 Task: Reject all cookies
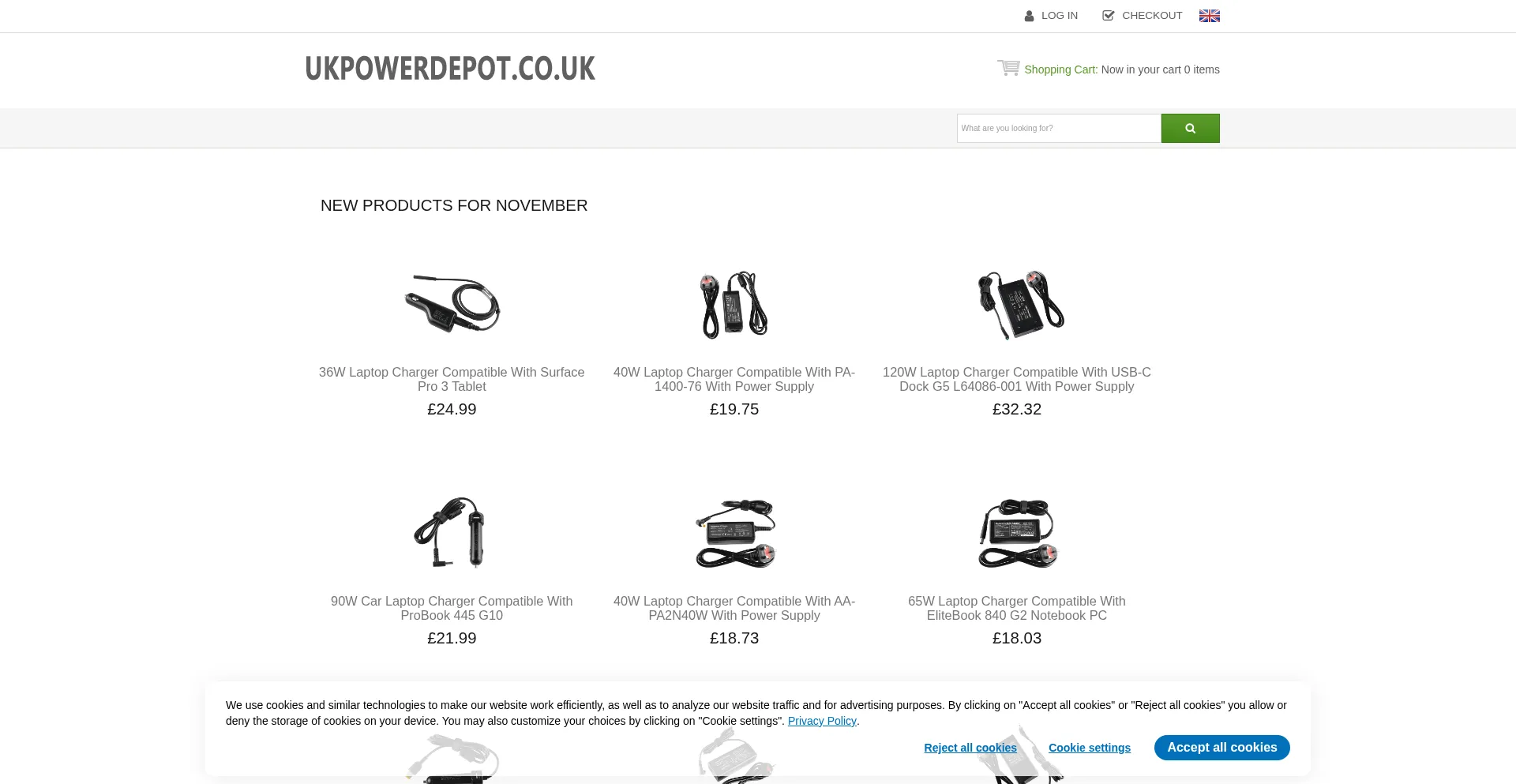point(970,748)
